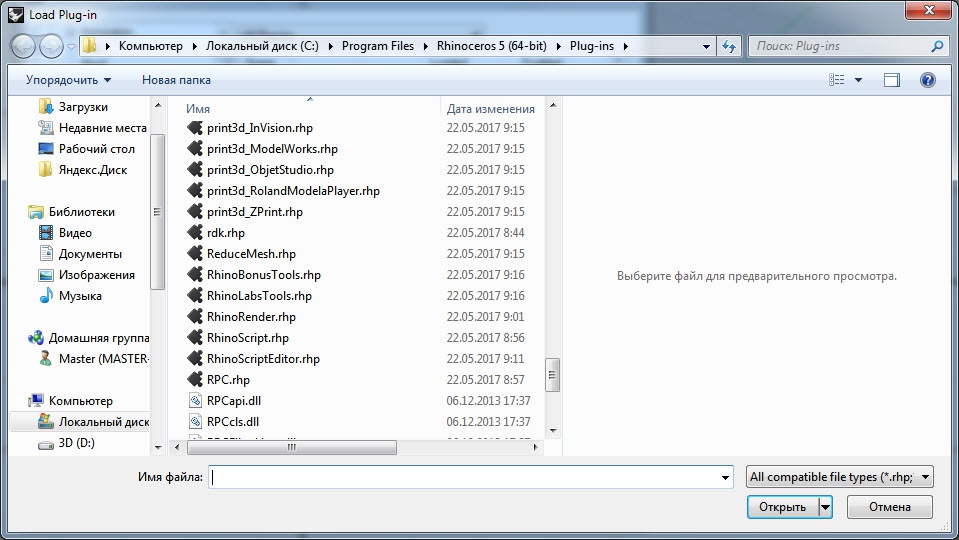Screen dimensions: 959x540
Task: Toggle the preview pane icon
Action: (892, 80)
